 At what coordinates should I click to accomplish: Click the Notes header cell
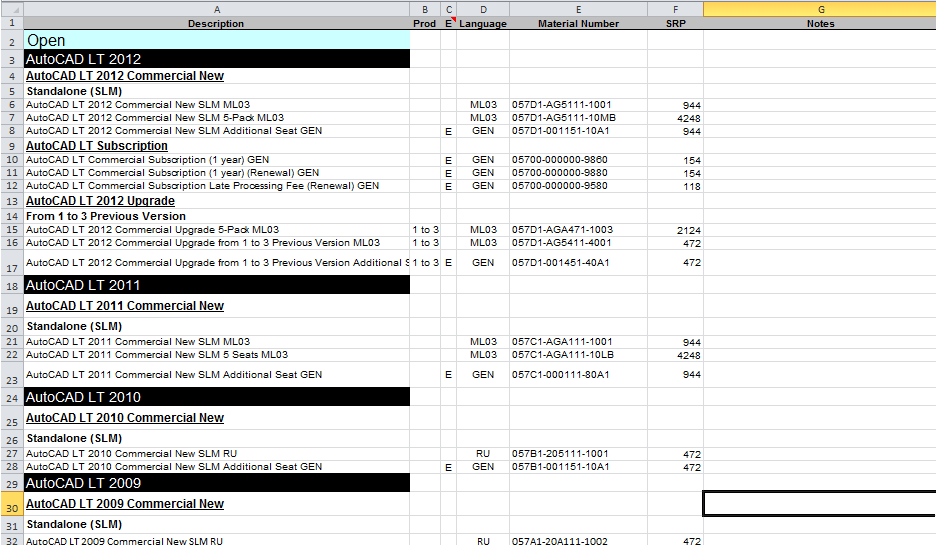click(x=820, y=23)
